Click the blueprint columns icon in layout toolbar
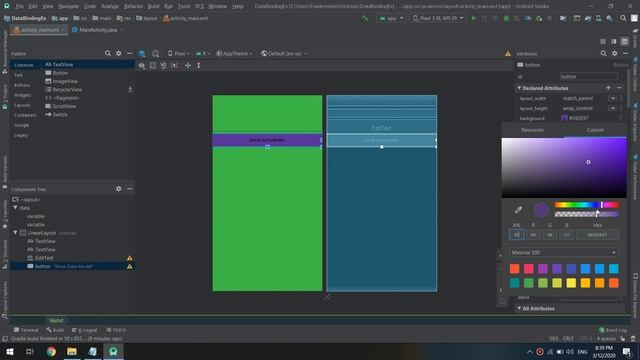 coord(152,65)
